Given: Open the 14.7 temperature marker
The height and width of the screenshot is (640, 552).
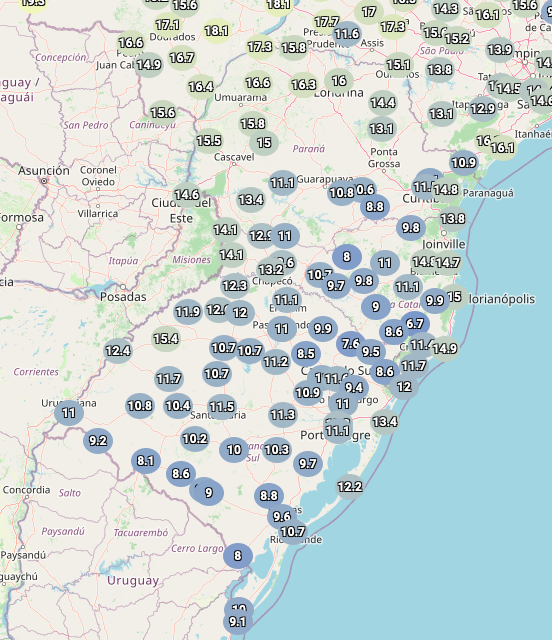Looking at the screenshot, I should click(x=447, y=262).
